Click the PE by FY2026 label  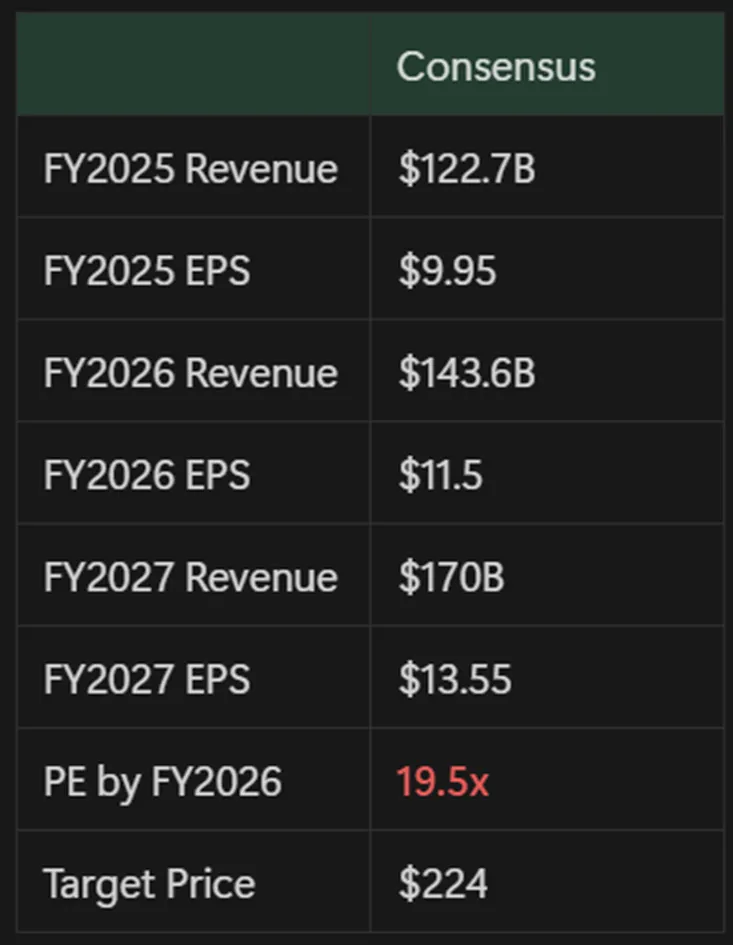point(163,781)
